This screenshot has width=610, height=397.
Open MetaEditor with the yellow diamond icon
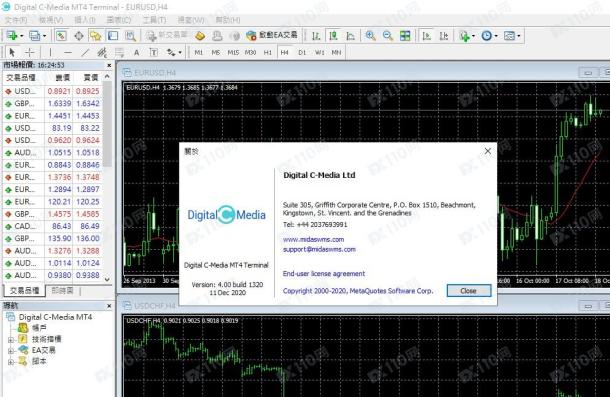tap(200, 36)
